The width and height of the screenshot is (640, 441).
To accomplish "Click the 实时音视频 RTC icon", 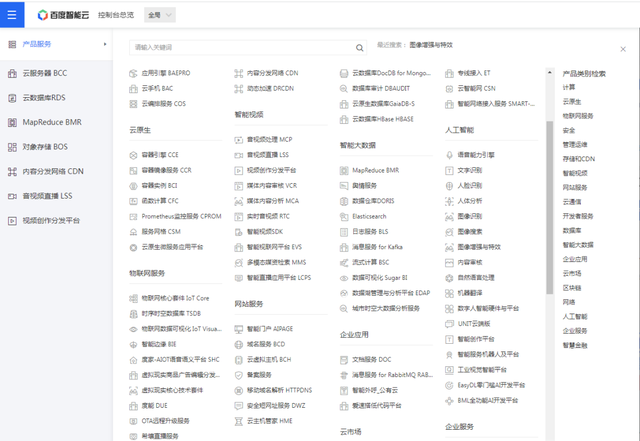I will coord(239,217).
